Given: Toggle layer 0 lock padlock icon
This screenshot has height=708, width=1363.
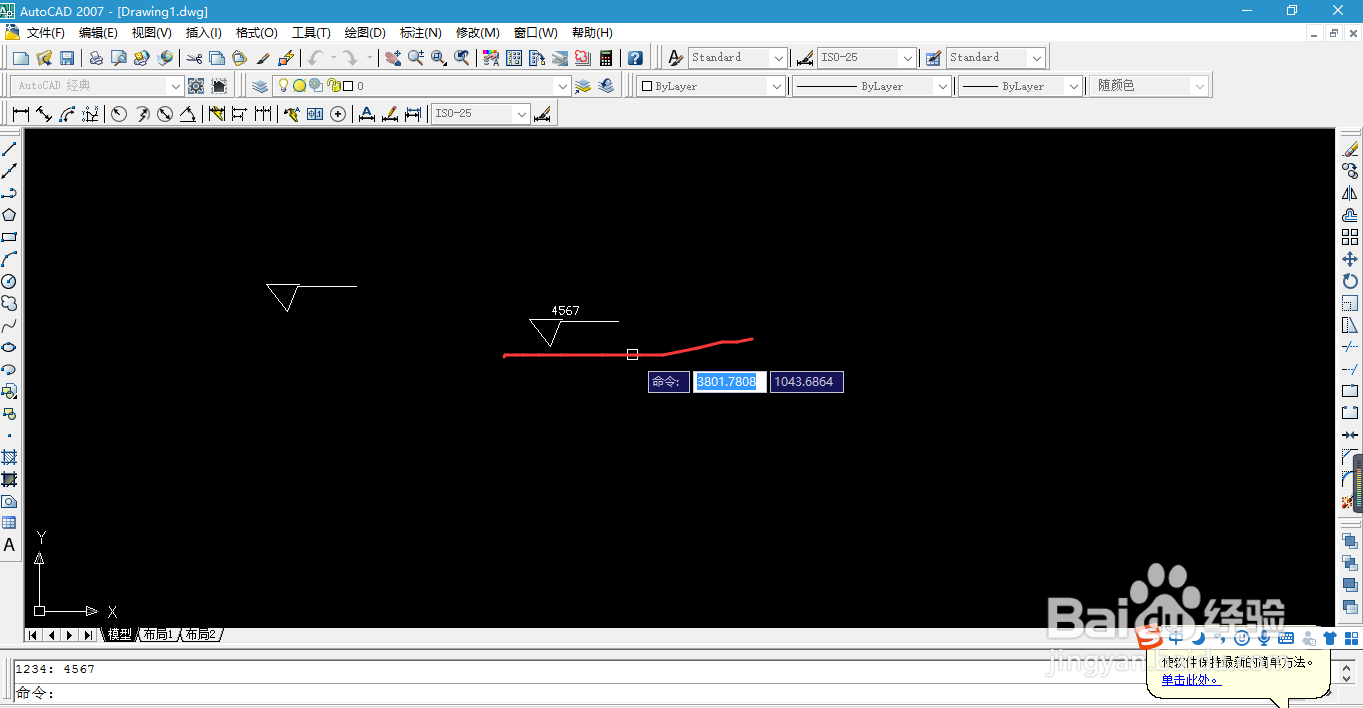Looking at the screenshot, I should tap(334, 86).
